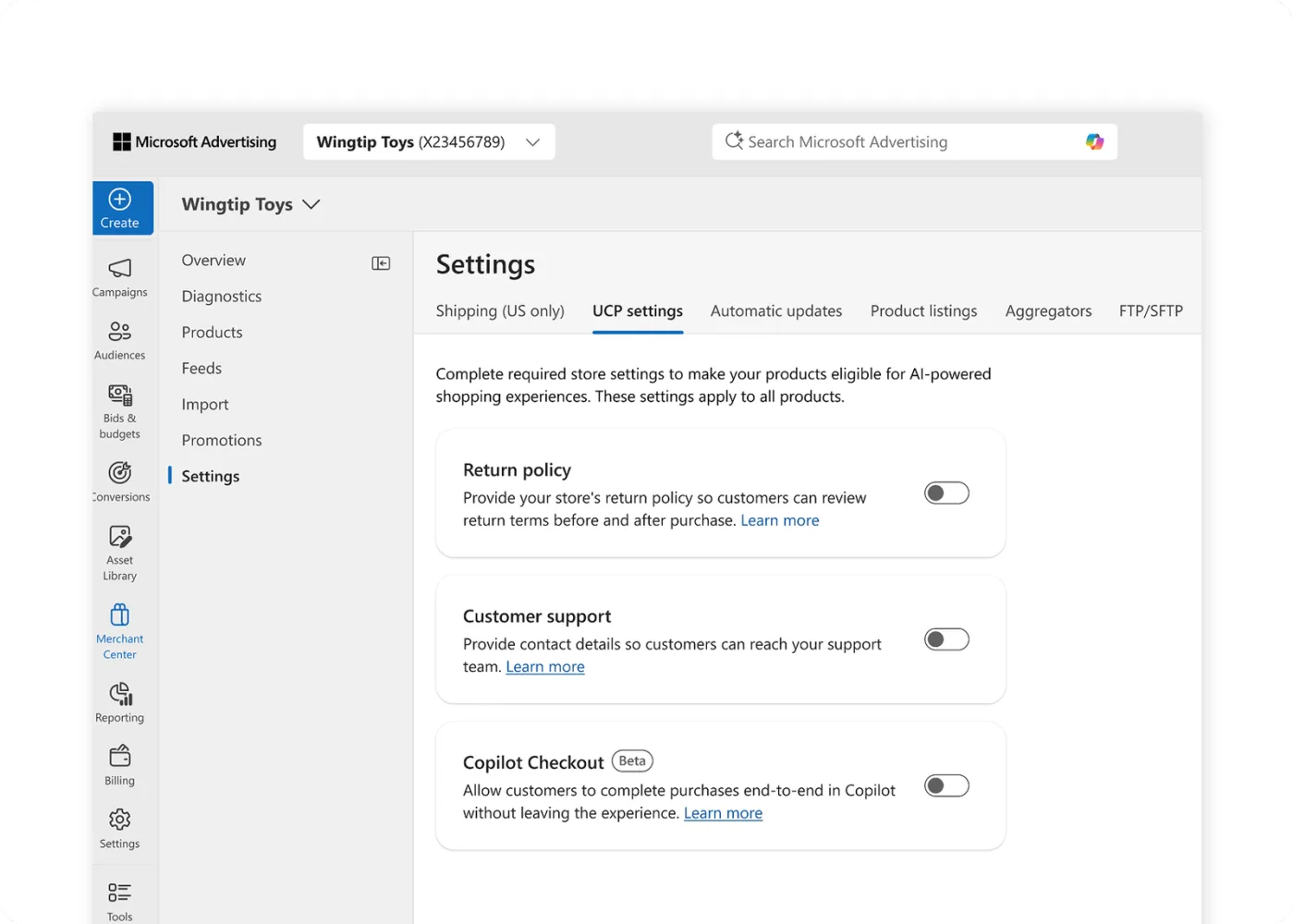Open the Automatic updates tab
The height and width of the screenshot is (924, 1293).
point(776,311)
